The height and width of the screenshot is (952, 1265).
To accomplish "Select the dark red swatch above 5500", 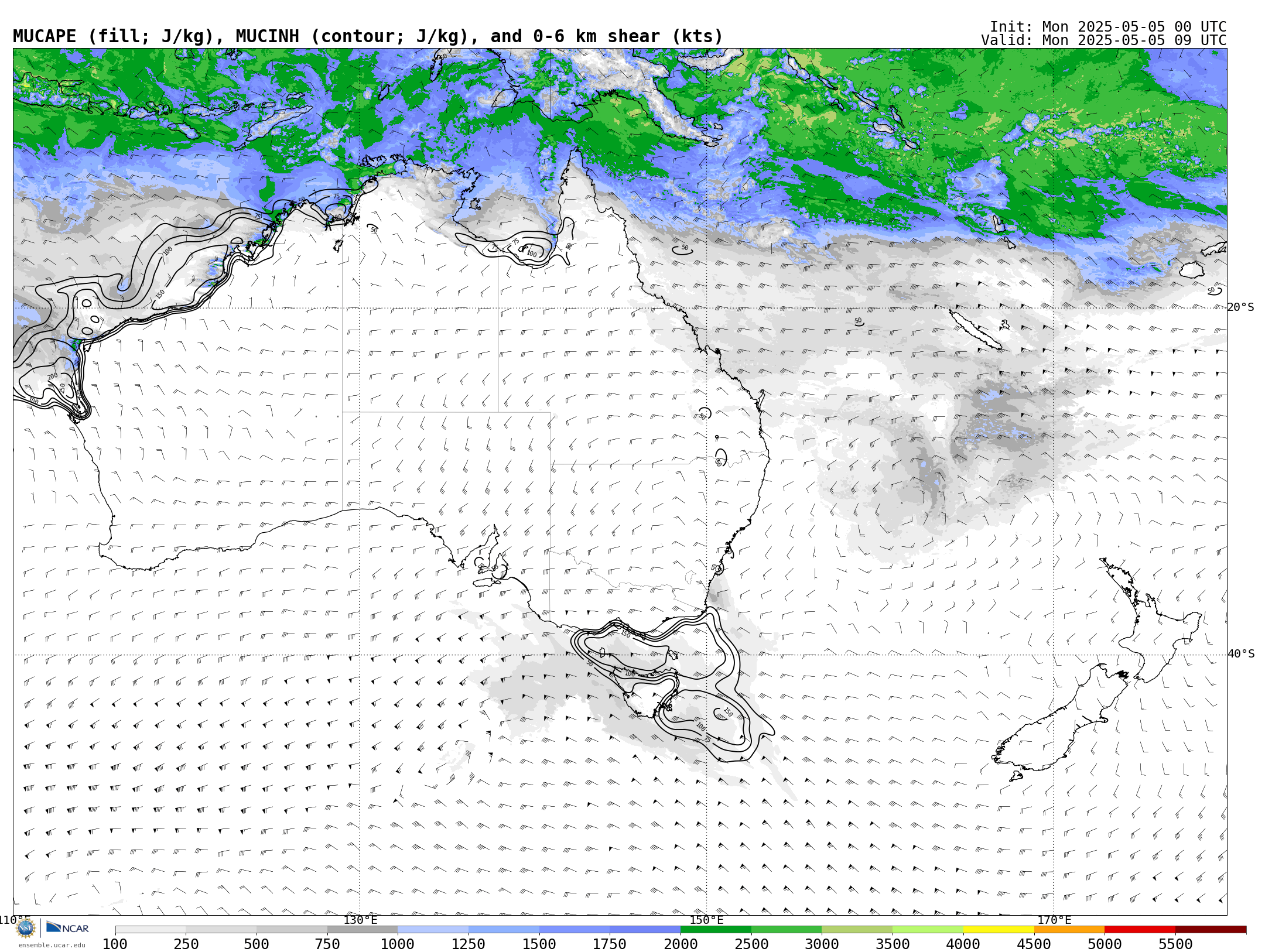I will click(1211, 930).
